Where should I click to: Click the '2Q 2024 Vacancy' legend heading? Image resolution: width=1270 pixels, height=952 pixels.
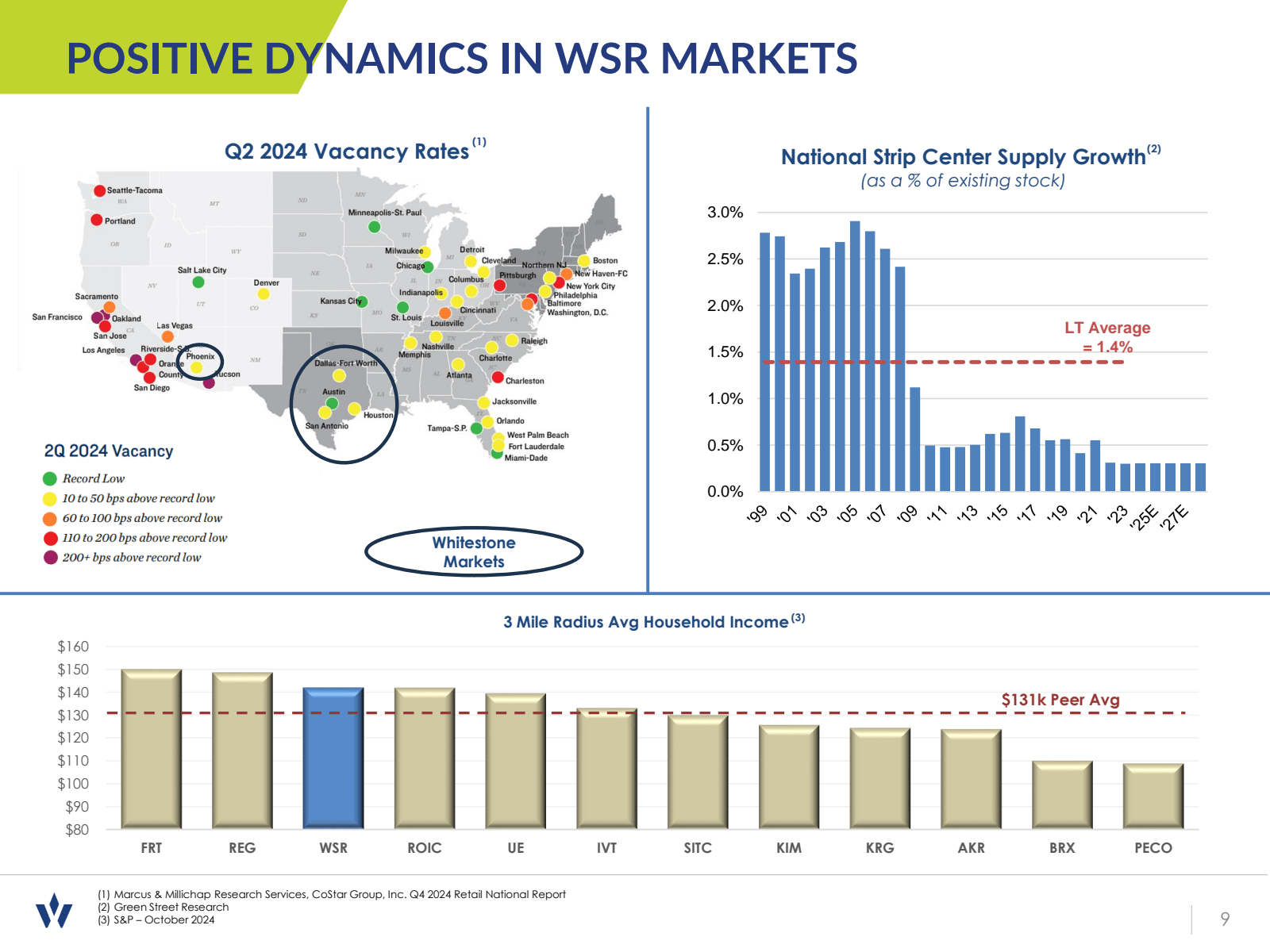coord(109,451)
